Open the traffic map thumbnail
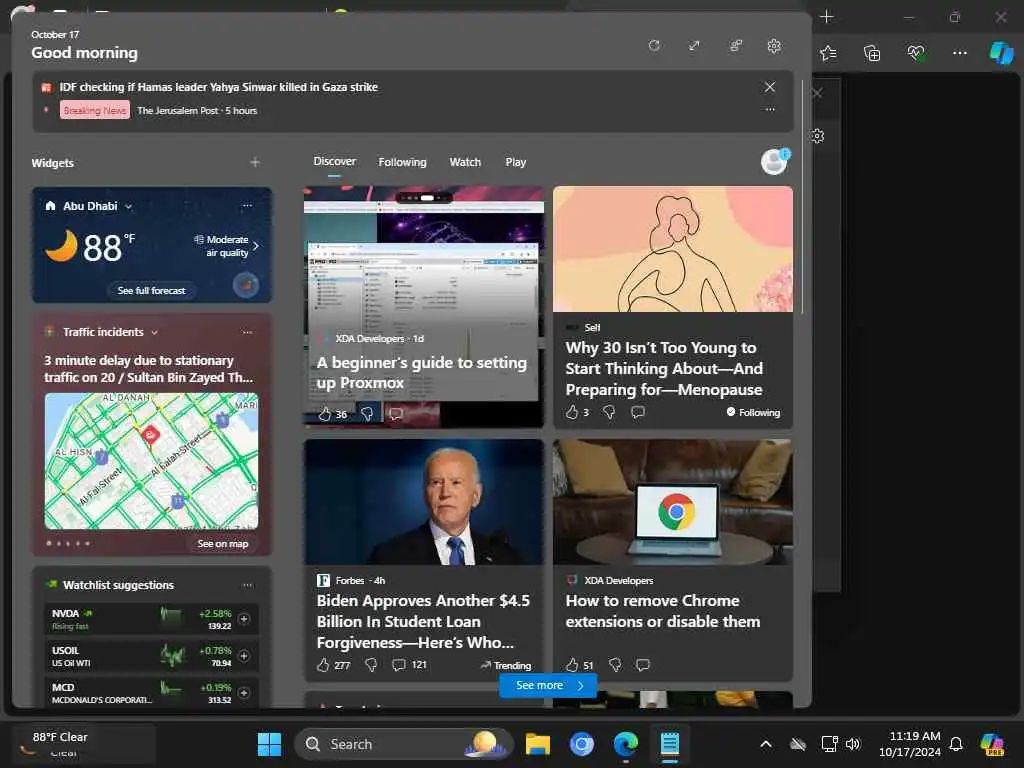Screen dimensions: 1024x768 pyautogui.click(x=152, y=460)
